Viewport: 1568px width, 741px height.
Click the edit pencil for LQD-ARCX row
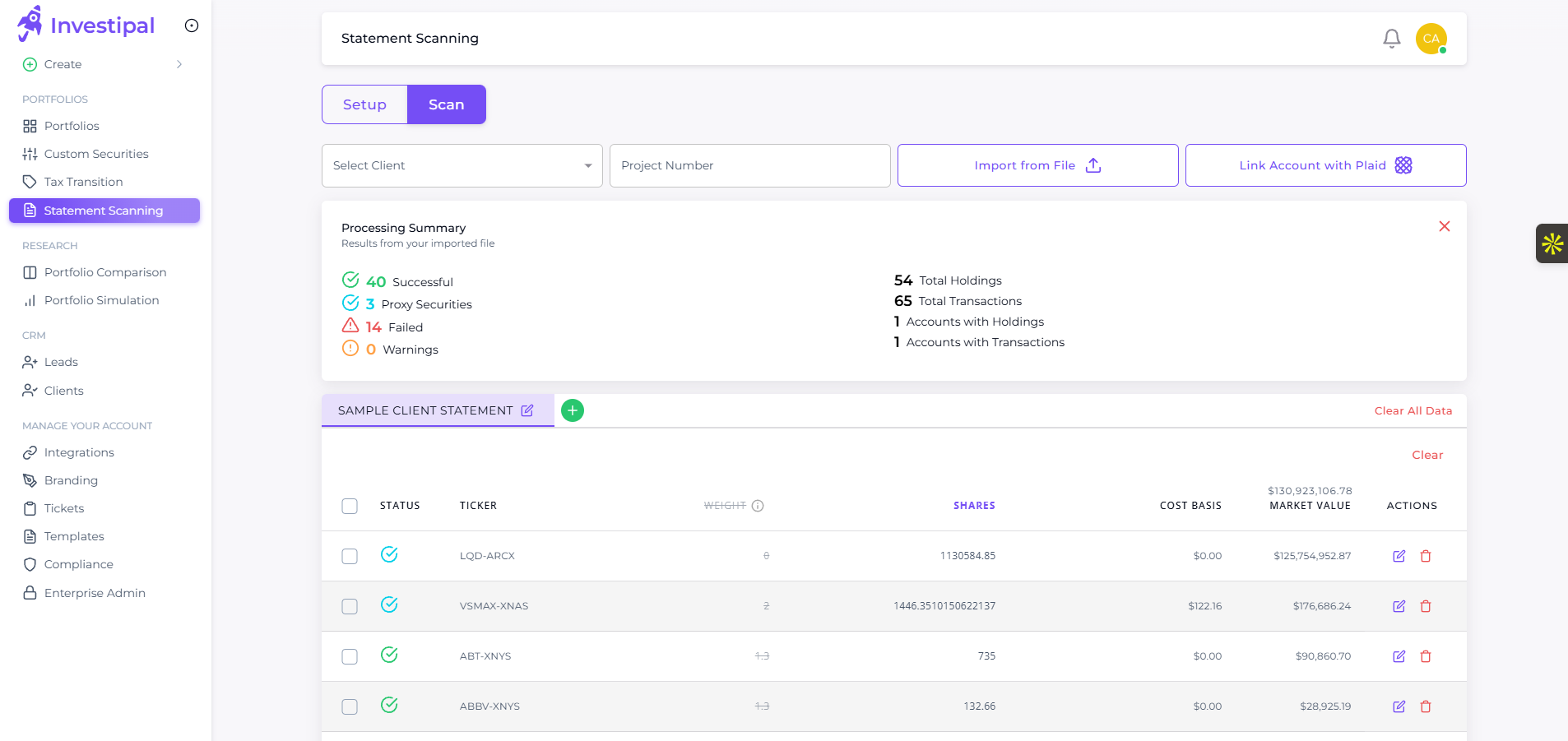pyautogui.click(x=1399, y=556)
